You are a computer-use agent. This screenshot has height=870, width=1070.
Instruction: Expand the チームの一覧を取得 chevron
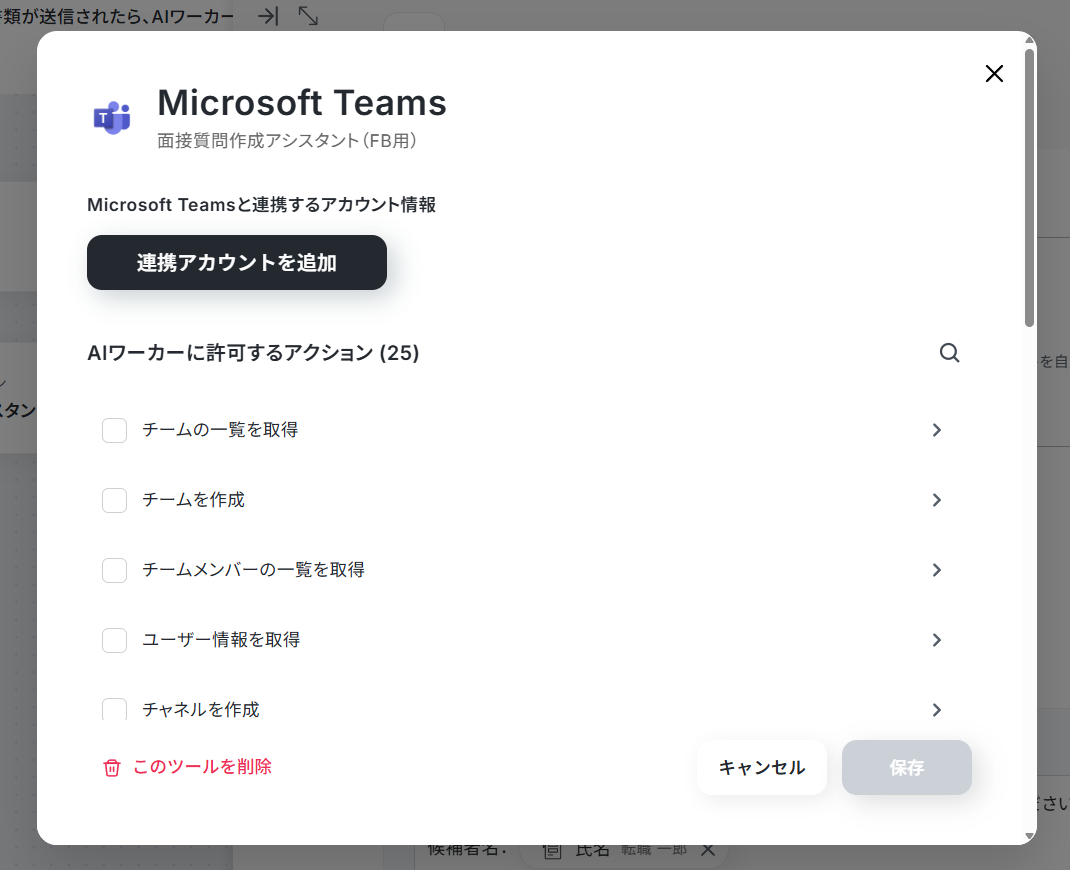coord(937,430)
